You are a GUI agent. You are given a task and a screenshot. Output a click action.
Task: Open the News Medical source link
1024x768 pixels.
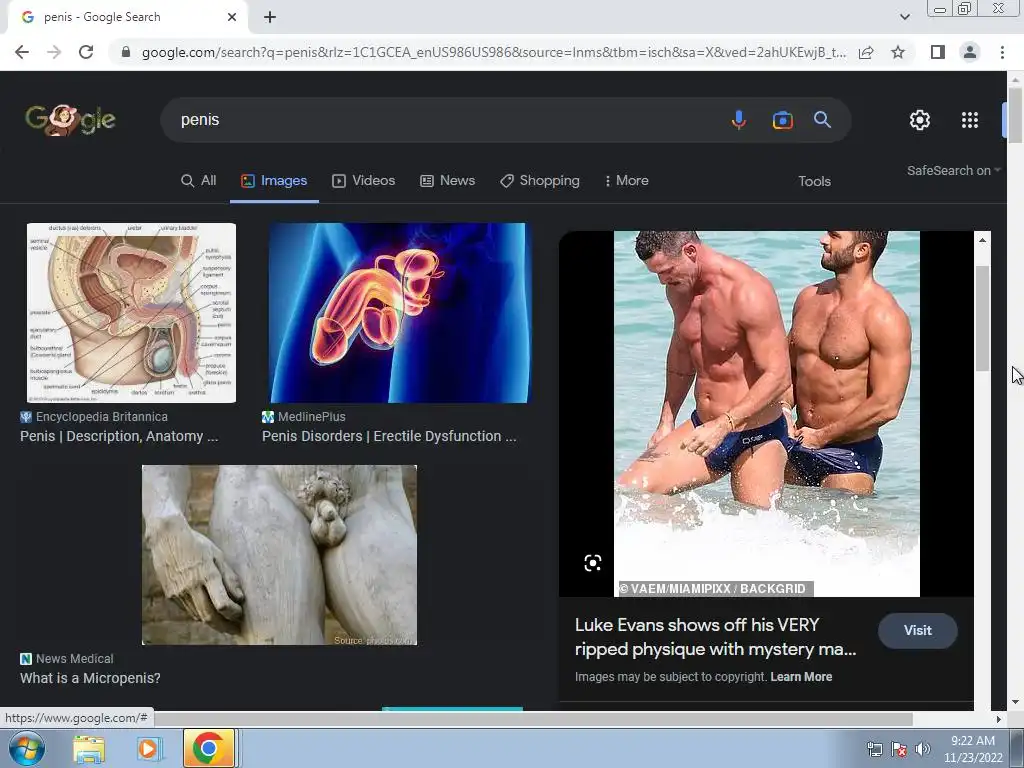pyautogui.click(x=67, y=659)
